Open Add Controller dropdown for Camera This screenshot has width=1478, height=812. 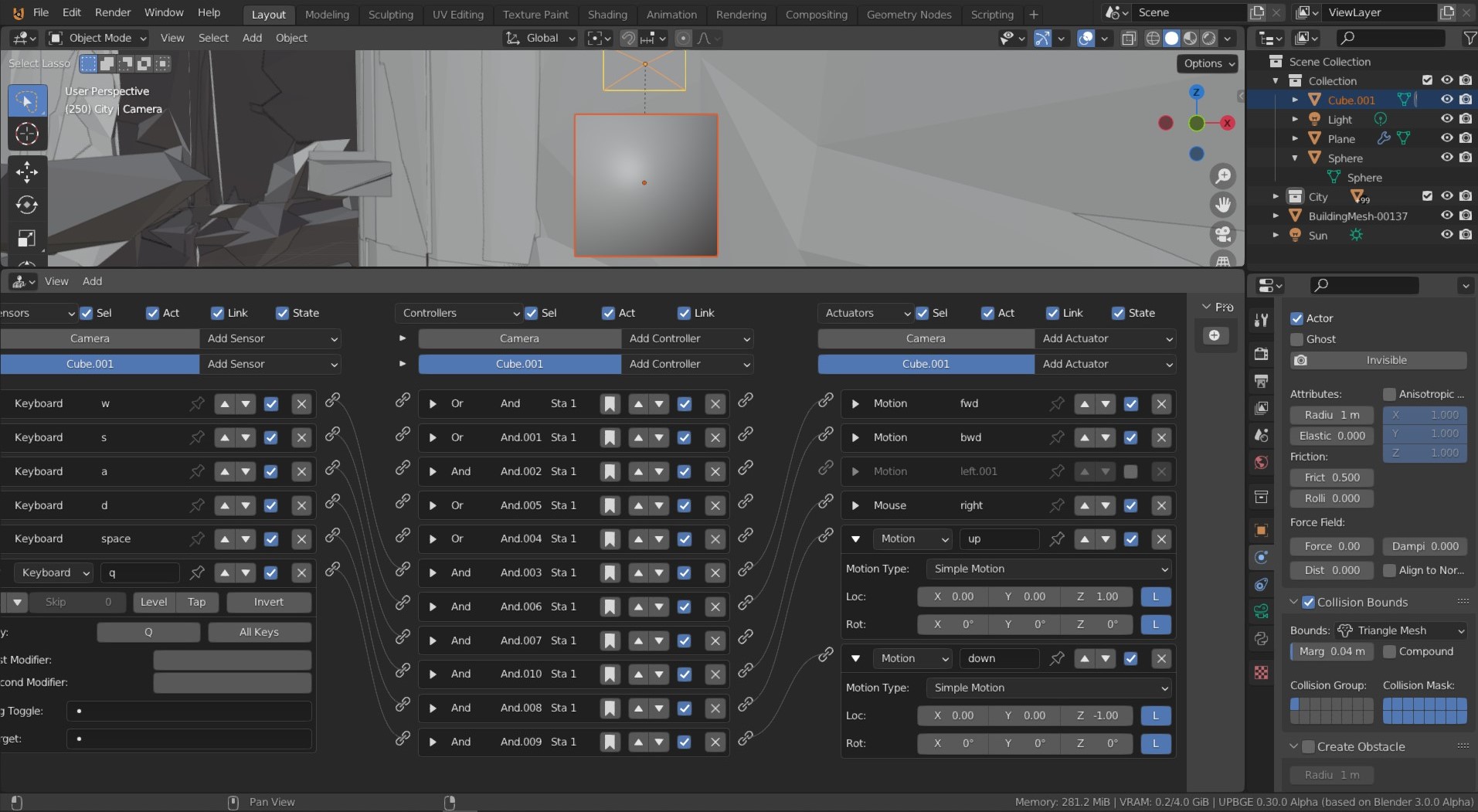tap(688, 338)
